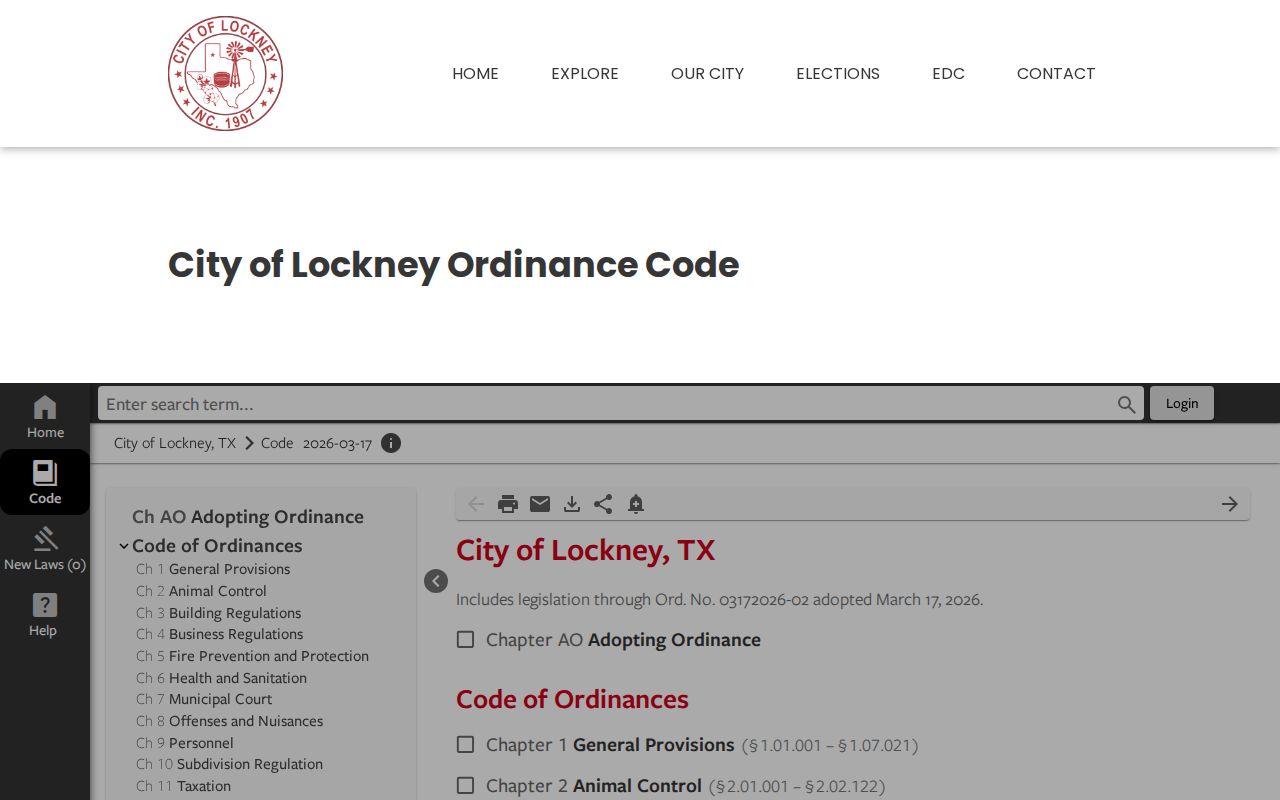Print using the printer icon
The width and height of the screenshot is (1280, 800).
point(508,504)
